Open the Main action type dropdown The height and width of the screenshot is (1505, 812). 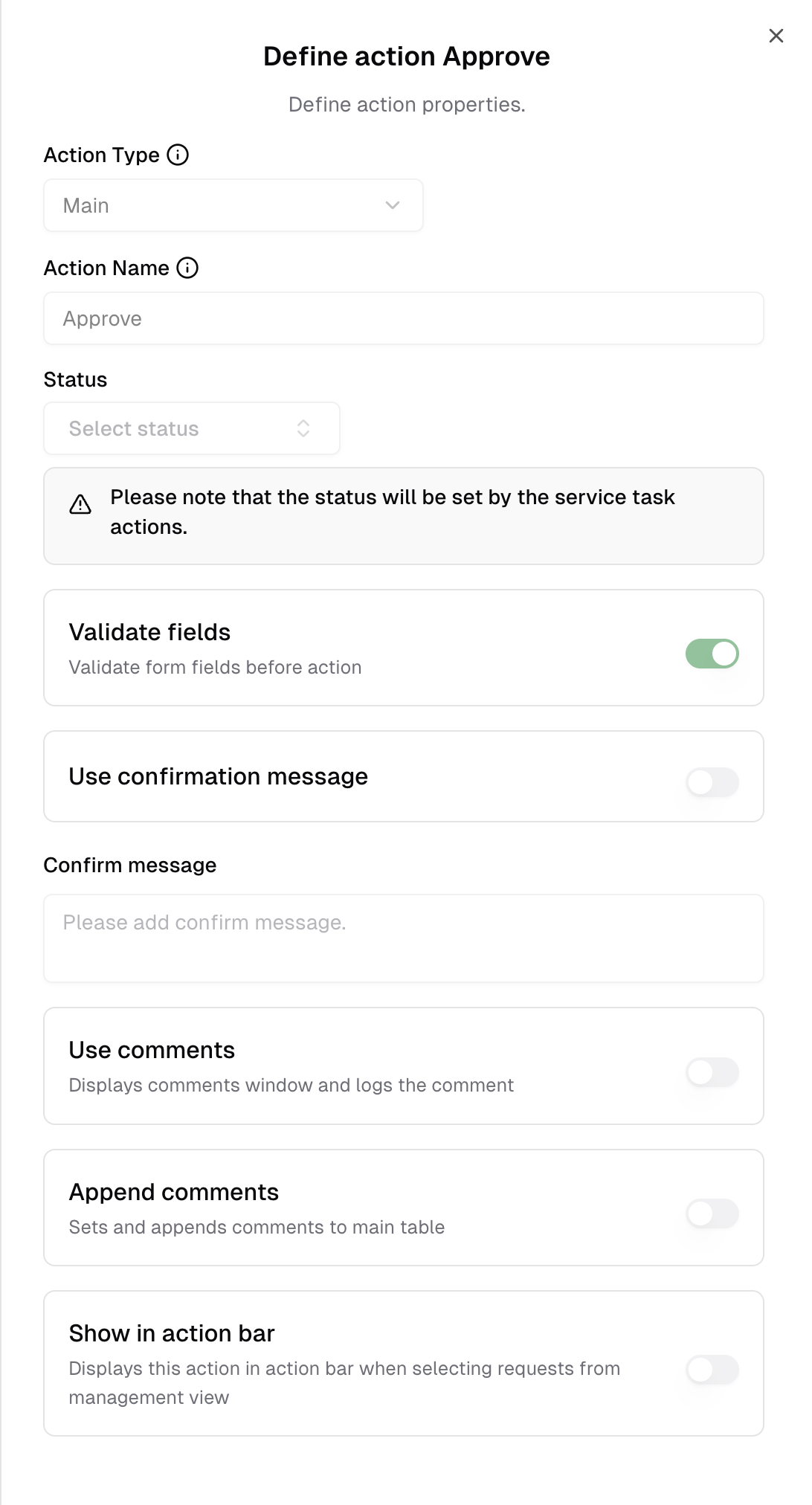coord(233,205)
